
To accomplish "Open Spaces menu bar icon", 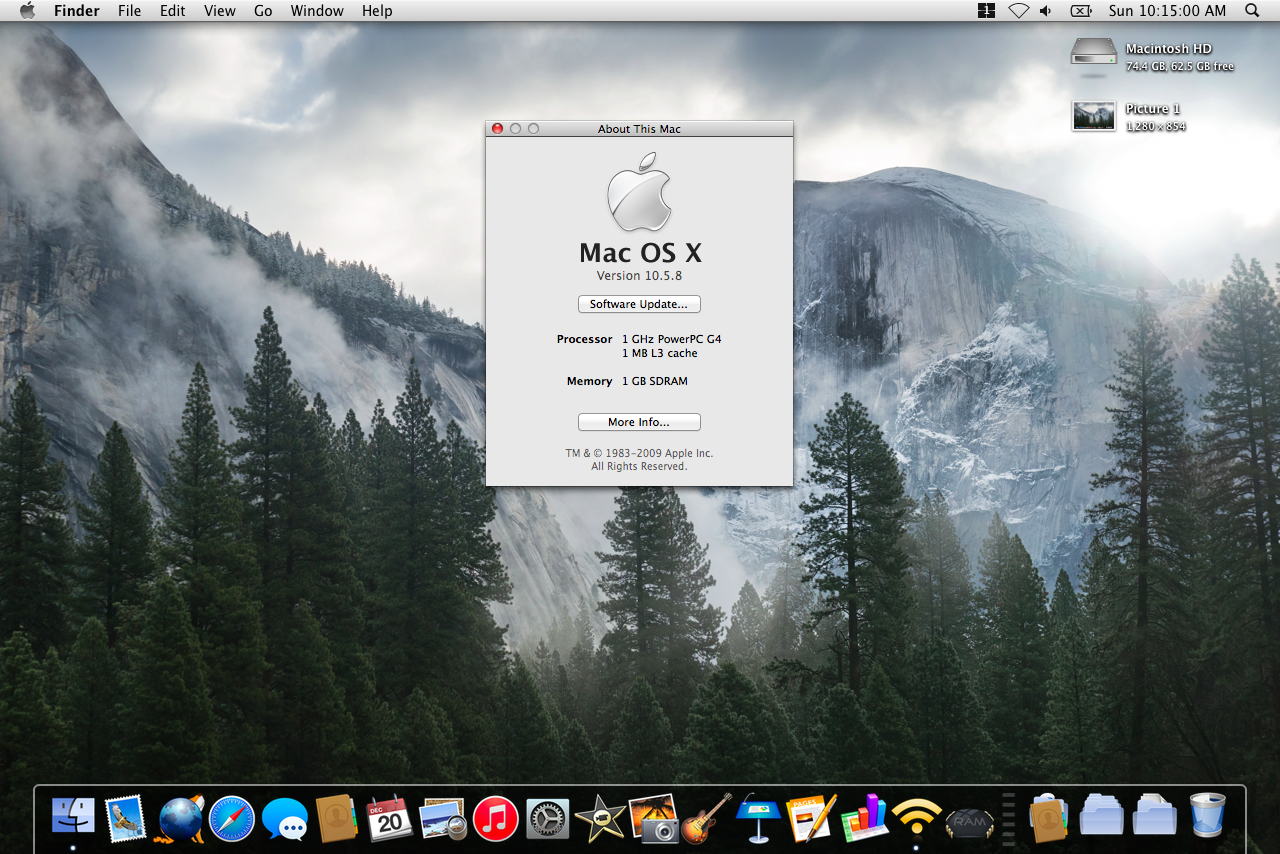I will coord(987,11).
